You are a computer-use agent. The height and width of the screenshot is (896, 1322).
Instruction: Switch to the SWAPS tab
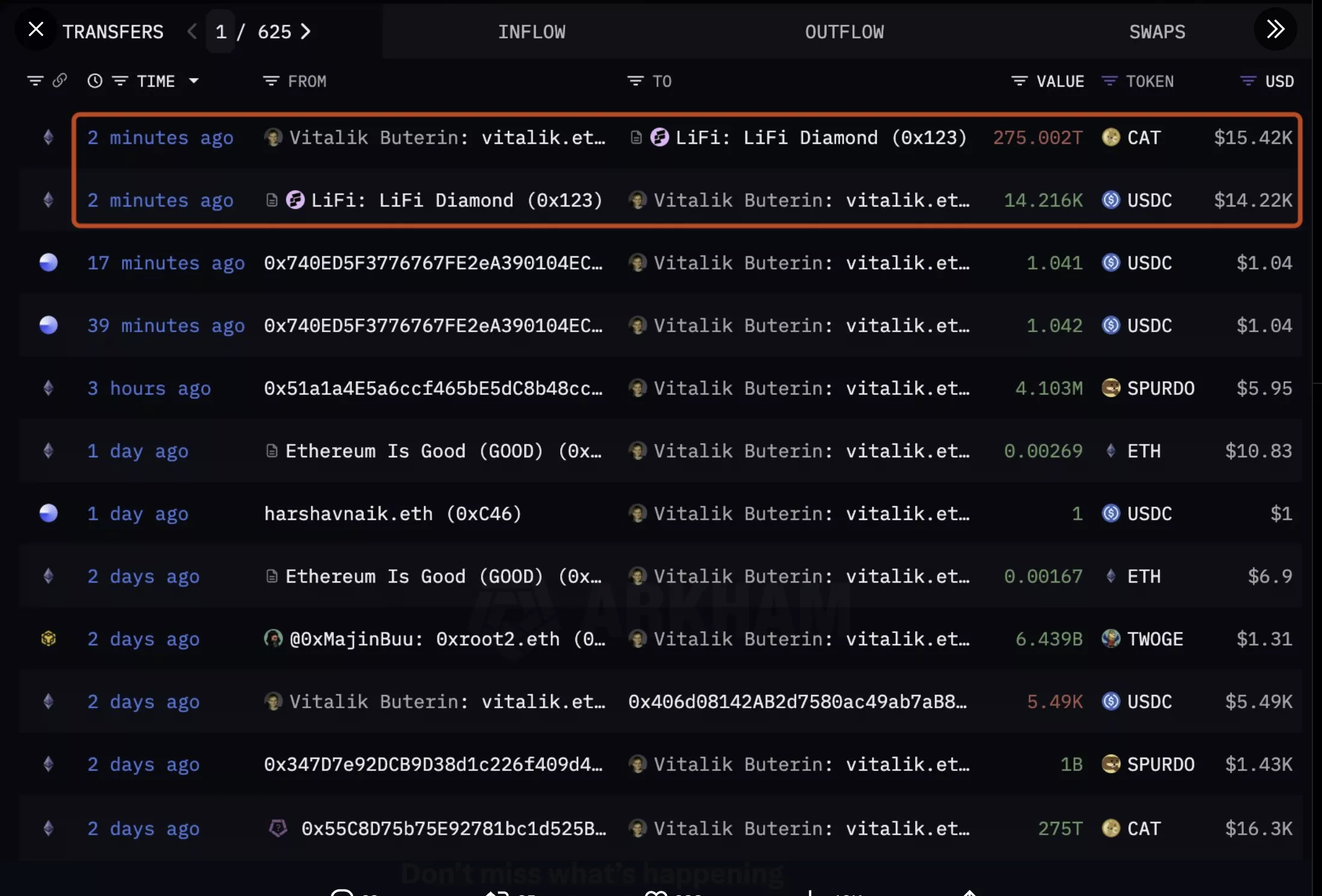click(x=1157, y=31)
